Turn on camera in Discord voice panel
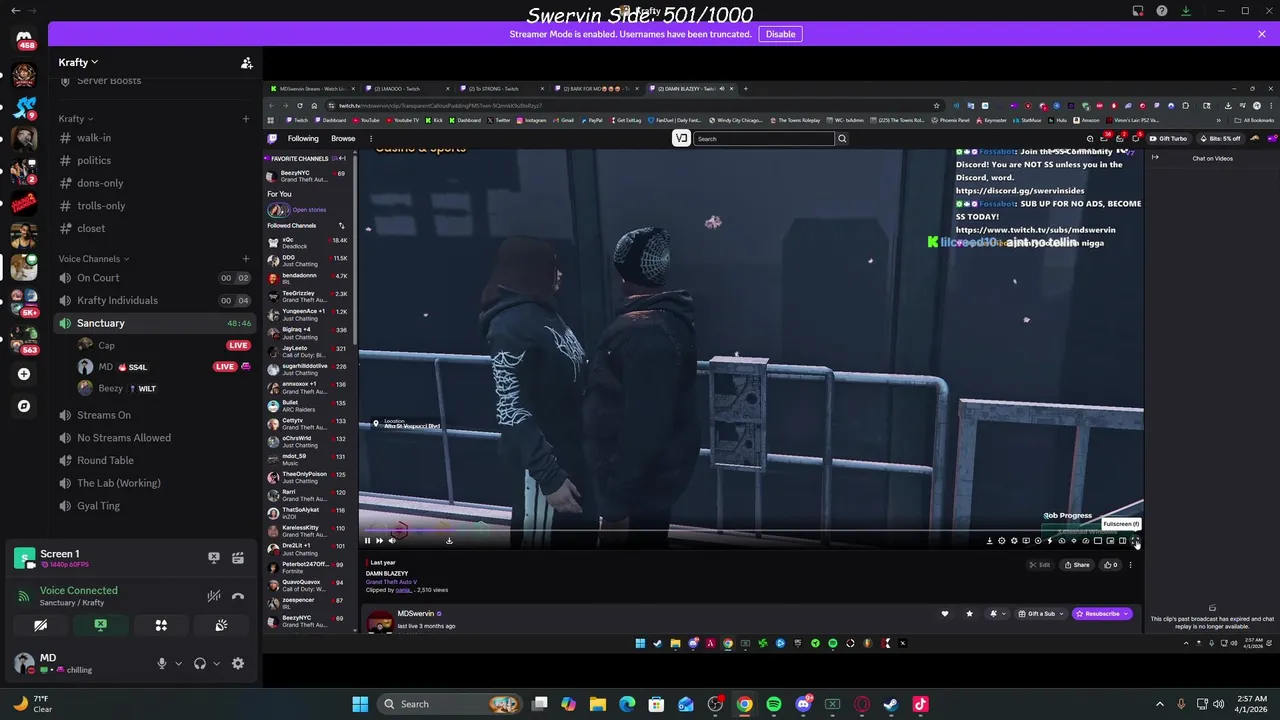 (40, 625)
